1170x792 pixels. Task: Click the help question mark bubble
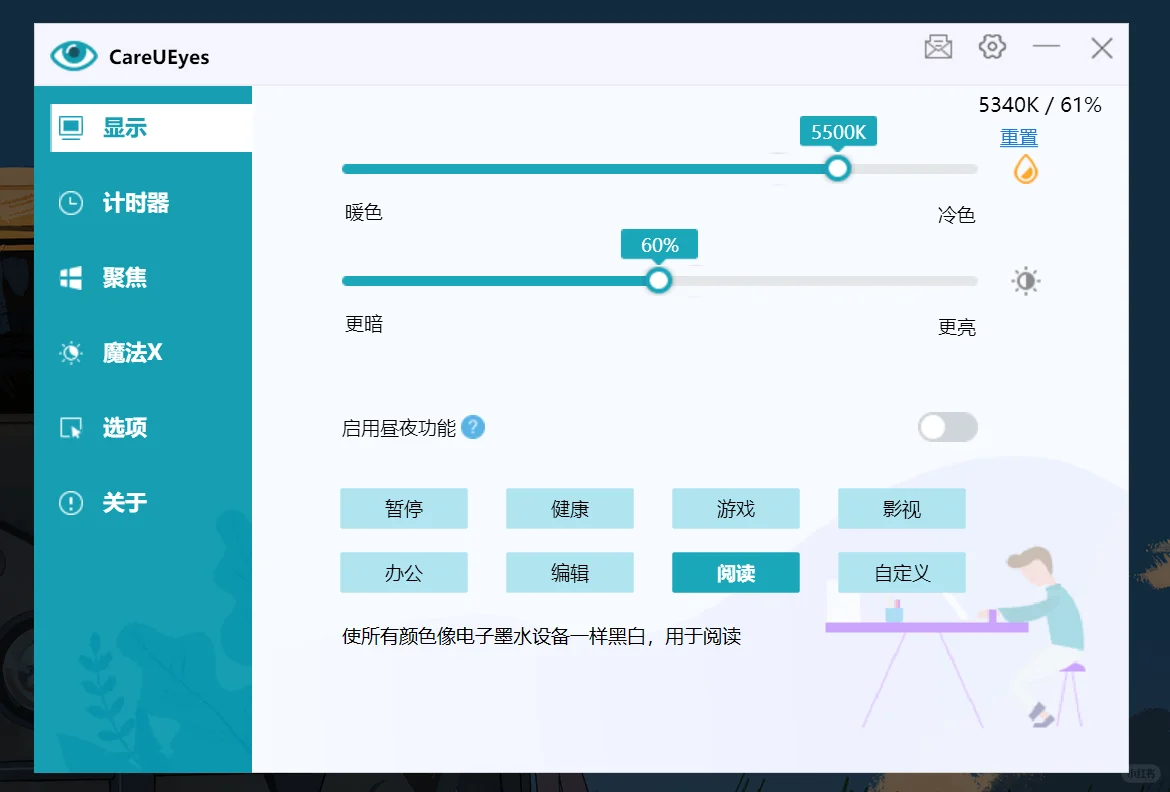point(471,427)
